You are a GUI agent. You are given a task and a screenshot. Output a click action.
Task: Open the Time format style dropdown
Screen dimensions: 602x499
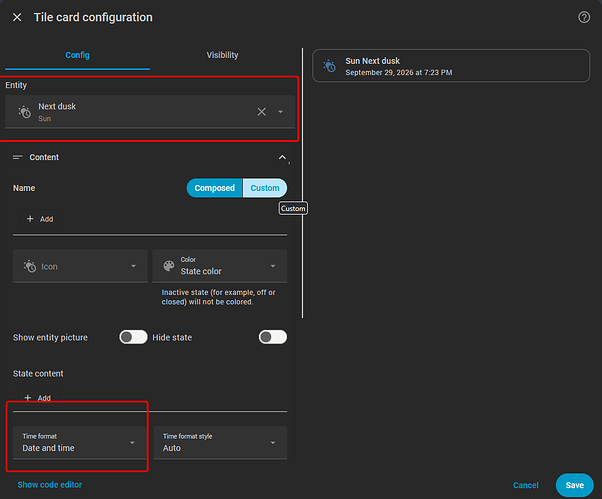(x=220, y=443)
